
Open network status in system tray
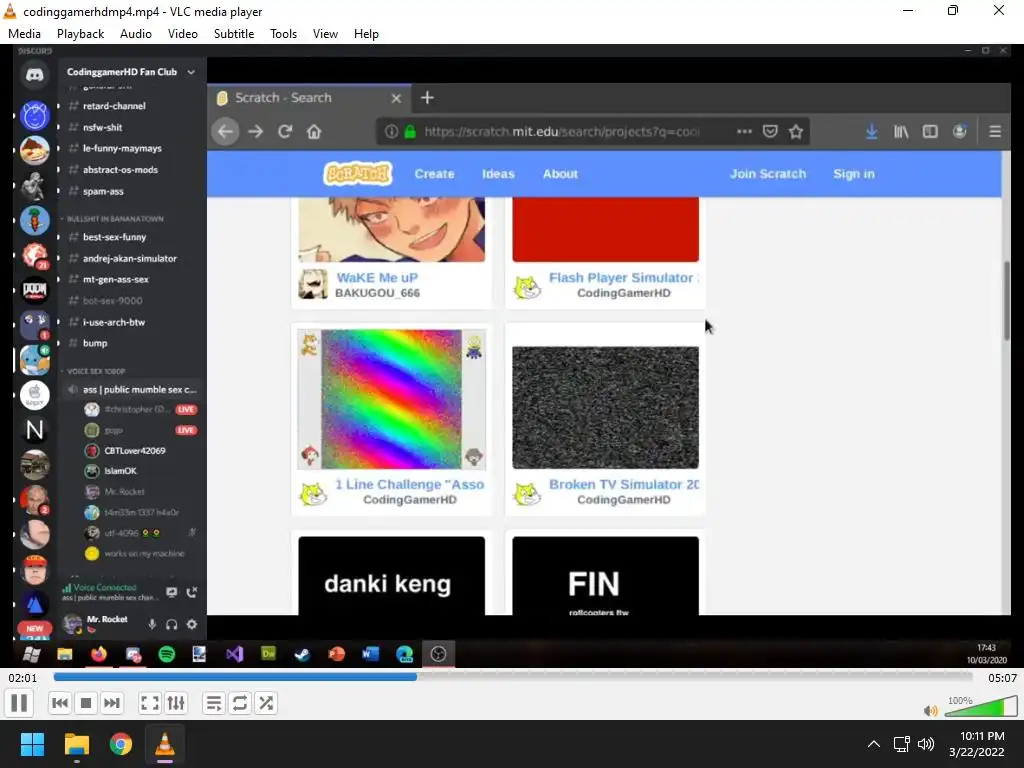coord(902,744)
